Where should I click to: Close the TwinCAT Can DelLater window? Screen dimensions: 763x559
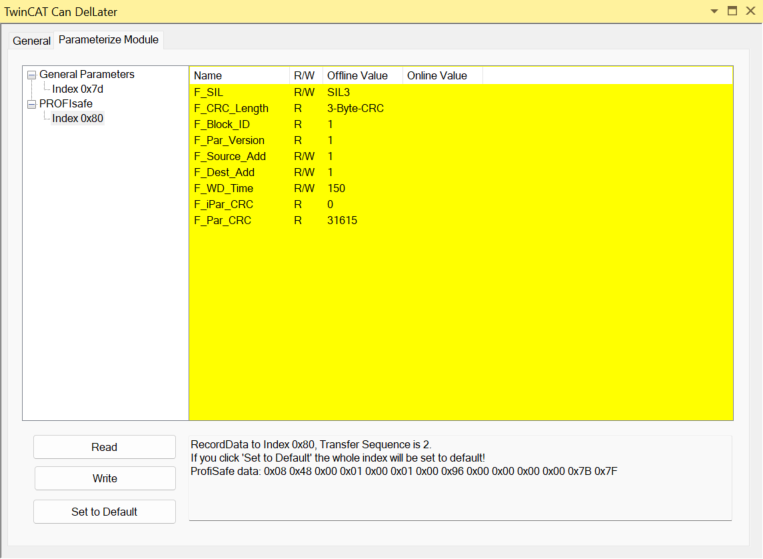[x=750, y=11]
